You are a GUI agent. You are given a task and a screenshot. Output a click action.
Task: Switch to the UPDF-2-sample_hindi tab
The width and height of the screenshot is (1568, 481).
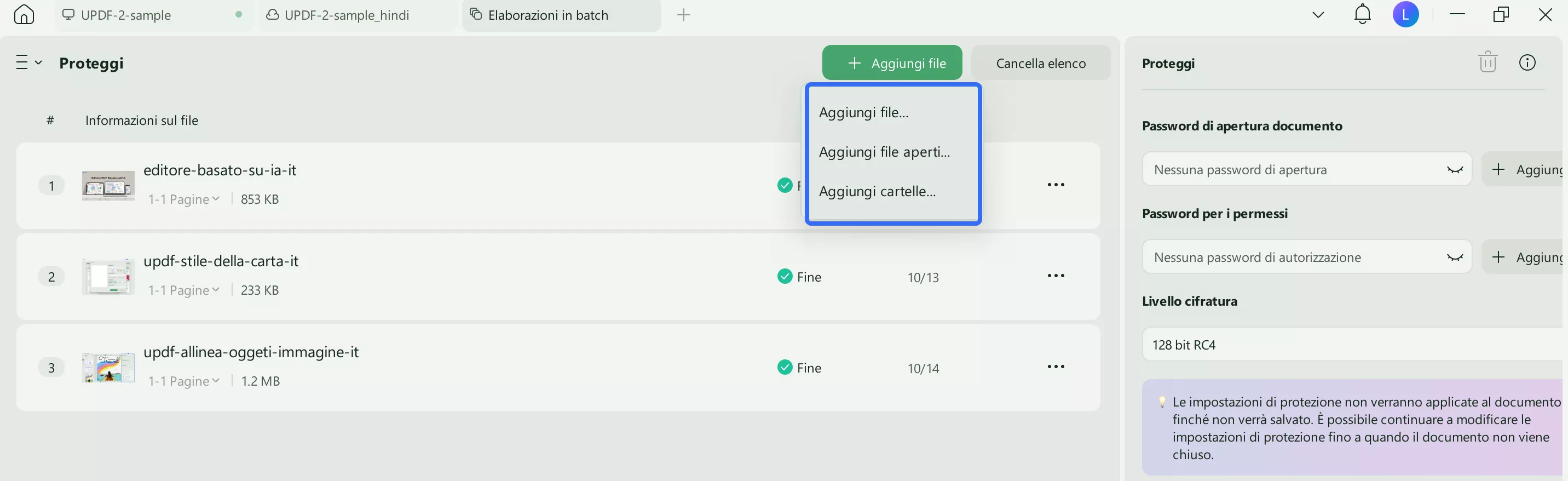click(x=347, y=15)
